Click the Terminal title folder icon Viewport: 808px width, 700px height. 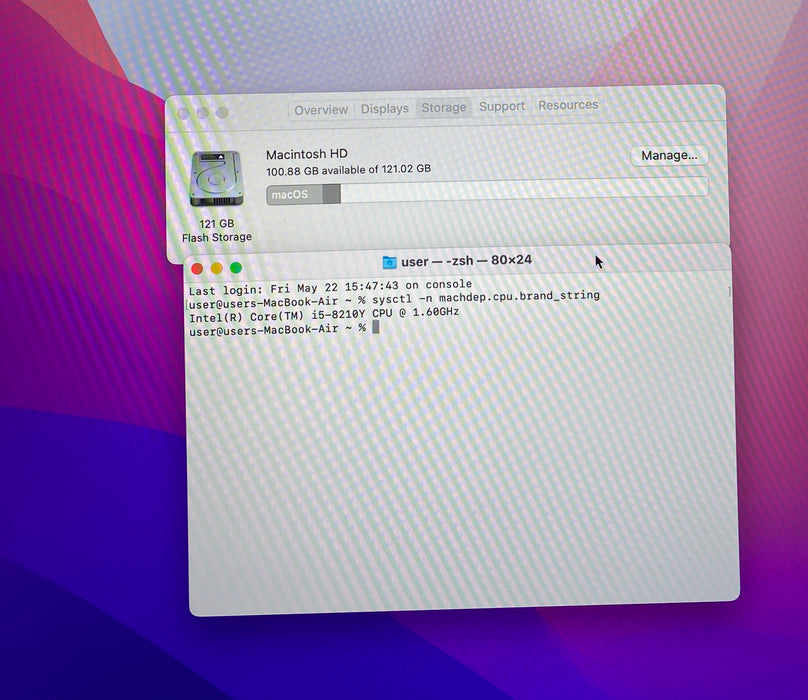tap(389, 262)
